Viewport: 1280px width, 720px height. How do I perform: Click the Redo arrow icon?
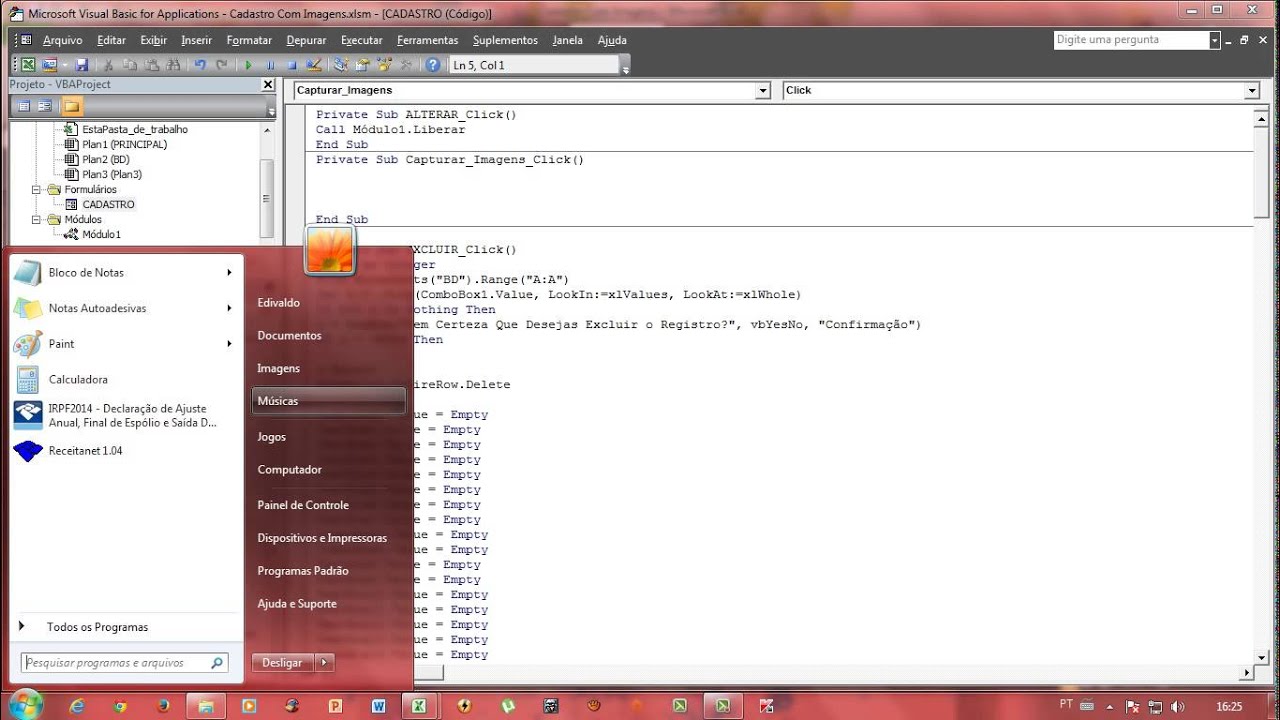pos(222,65)
